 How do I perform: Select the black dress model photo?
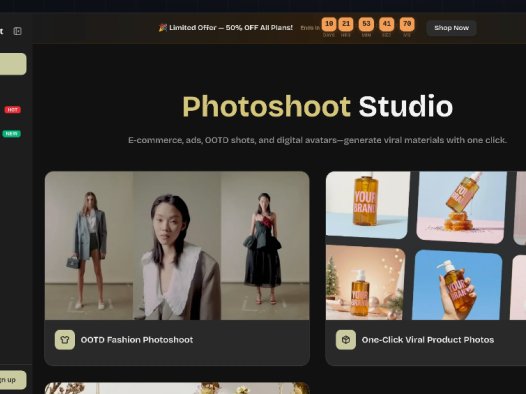click(x=265, y=245)
